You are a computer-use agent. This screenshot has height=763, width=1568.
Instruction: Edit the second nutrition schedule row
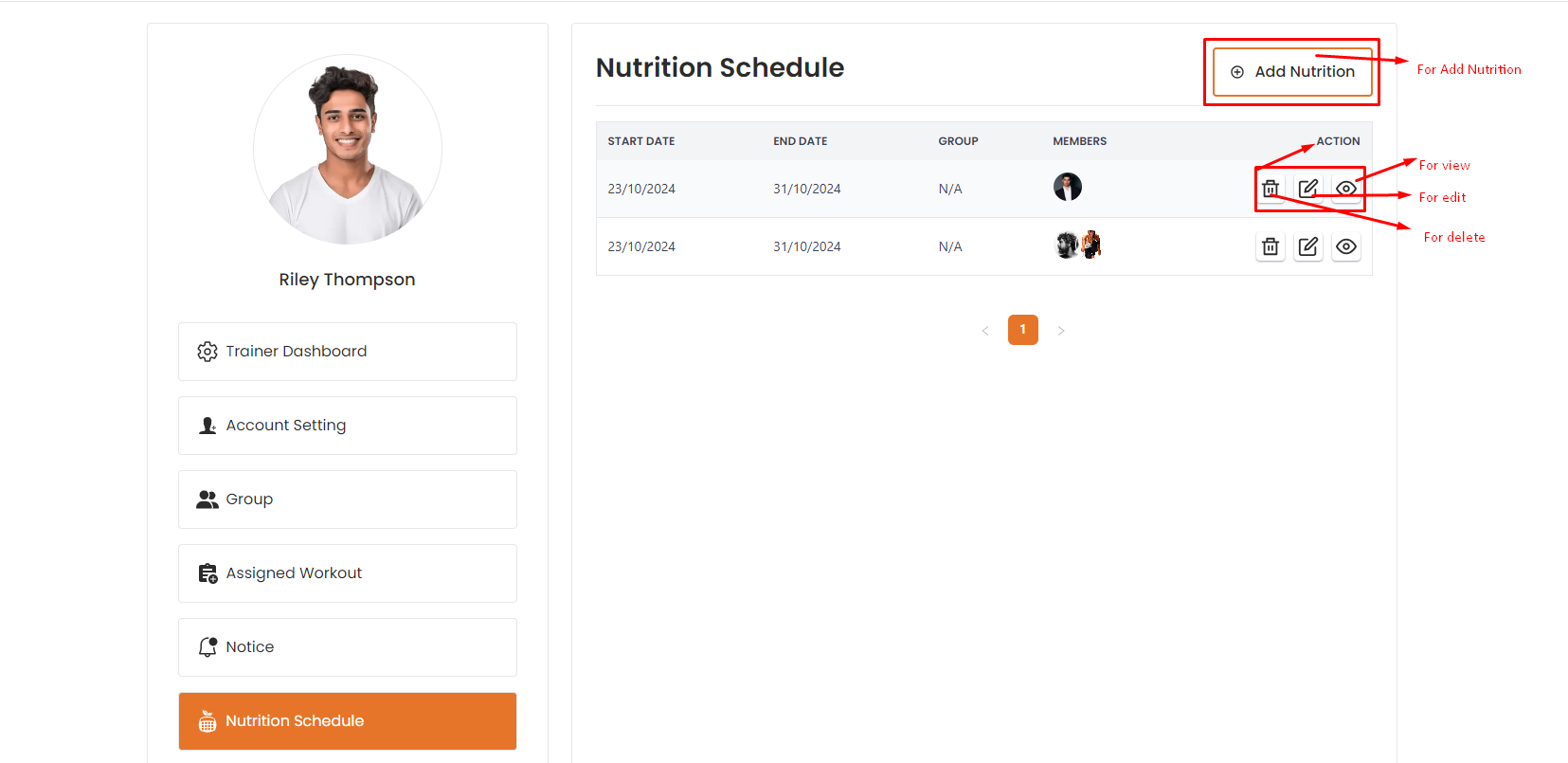click(1308, 246)
